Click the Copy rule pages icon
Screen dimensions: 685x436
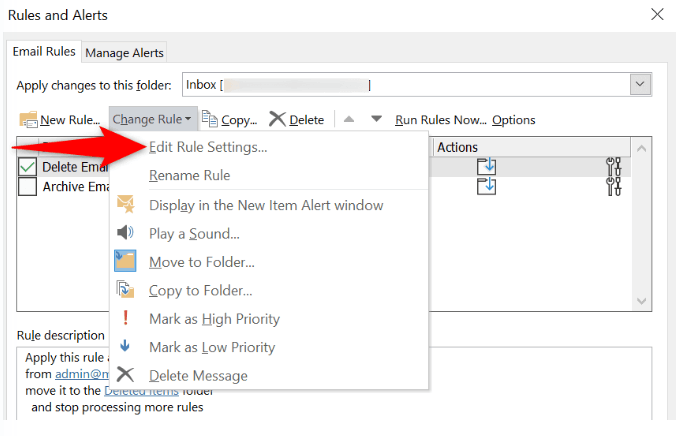coord(210,118)
